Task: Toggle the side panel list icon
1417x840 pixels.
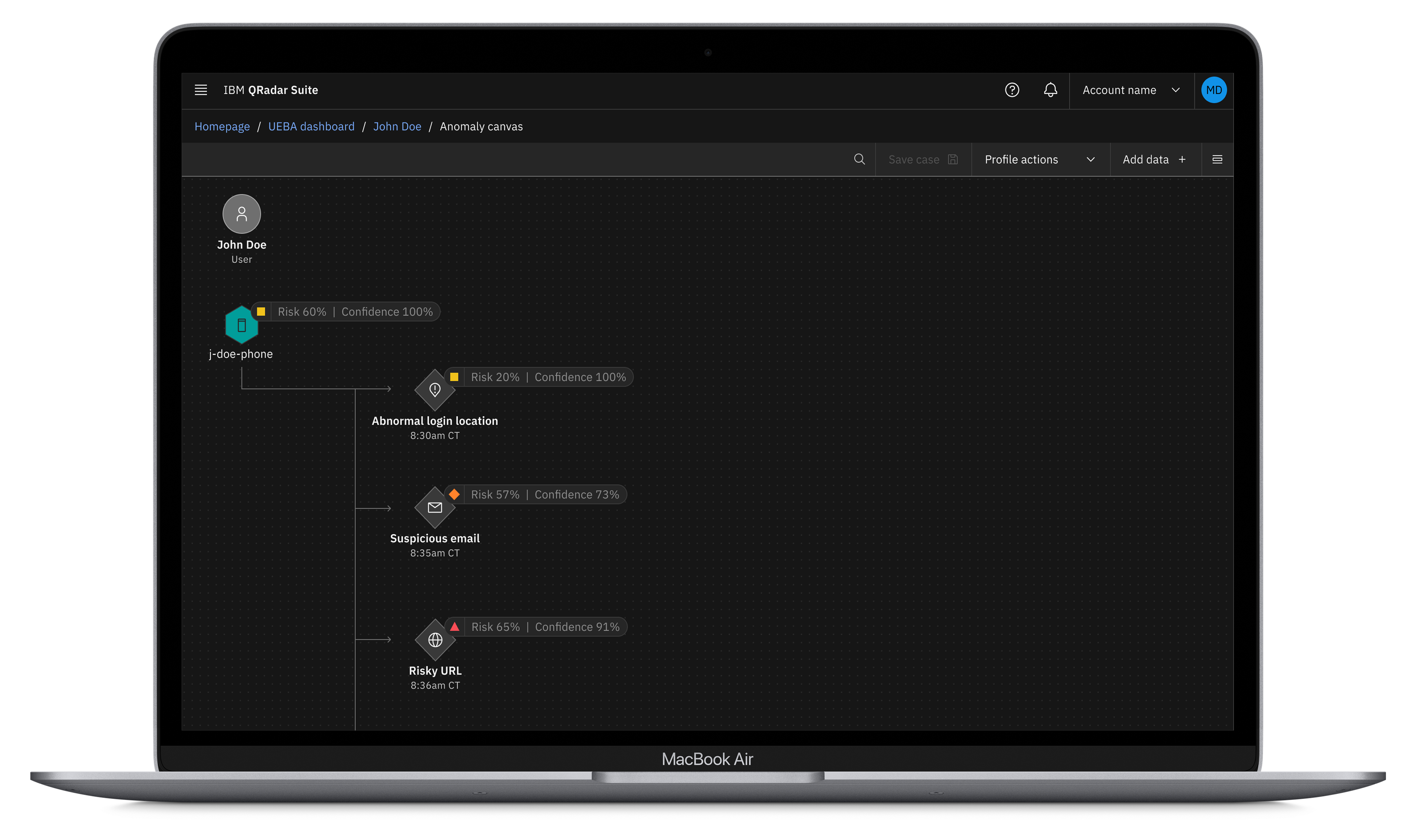Action: point(1217,160)
